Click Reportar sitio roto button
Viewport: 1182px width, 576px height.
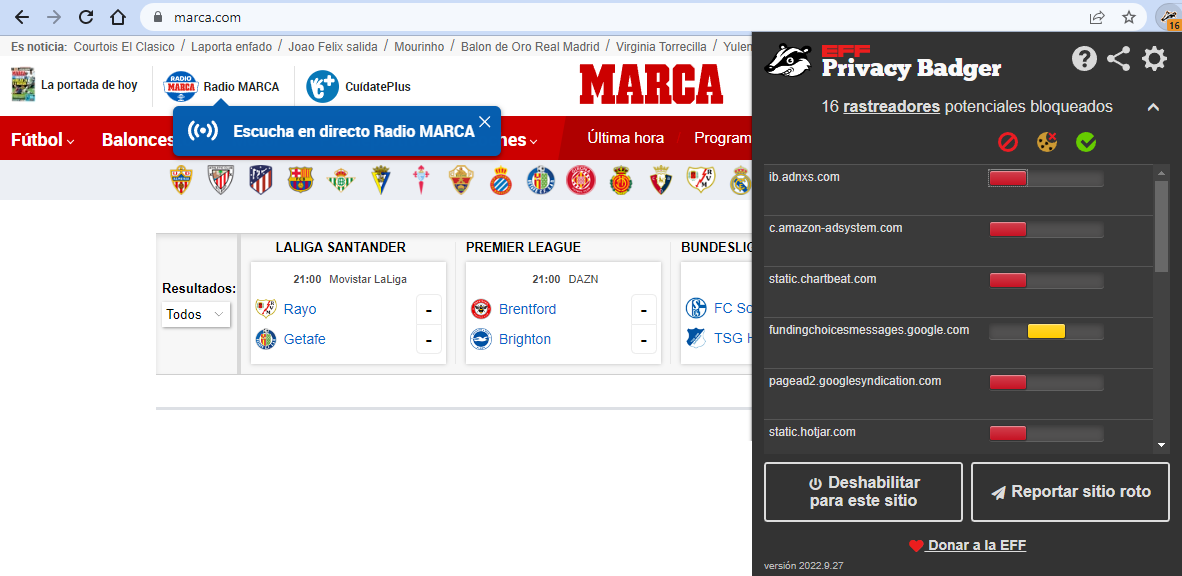click(1070, 492)
